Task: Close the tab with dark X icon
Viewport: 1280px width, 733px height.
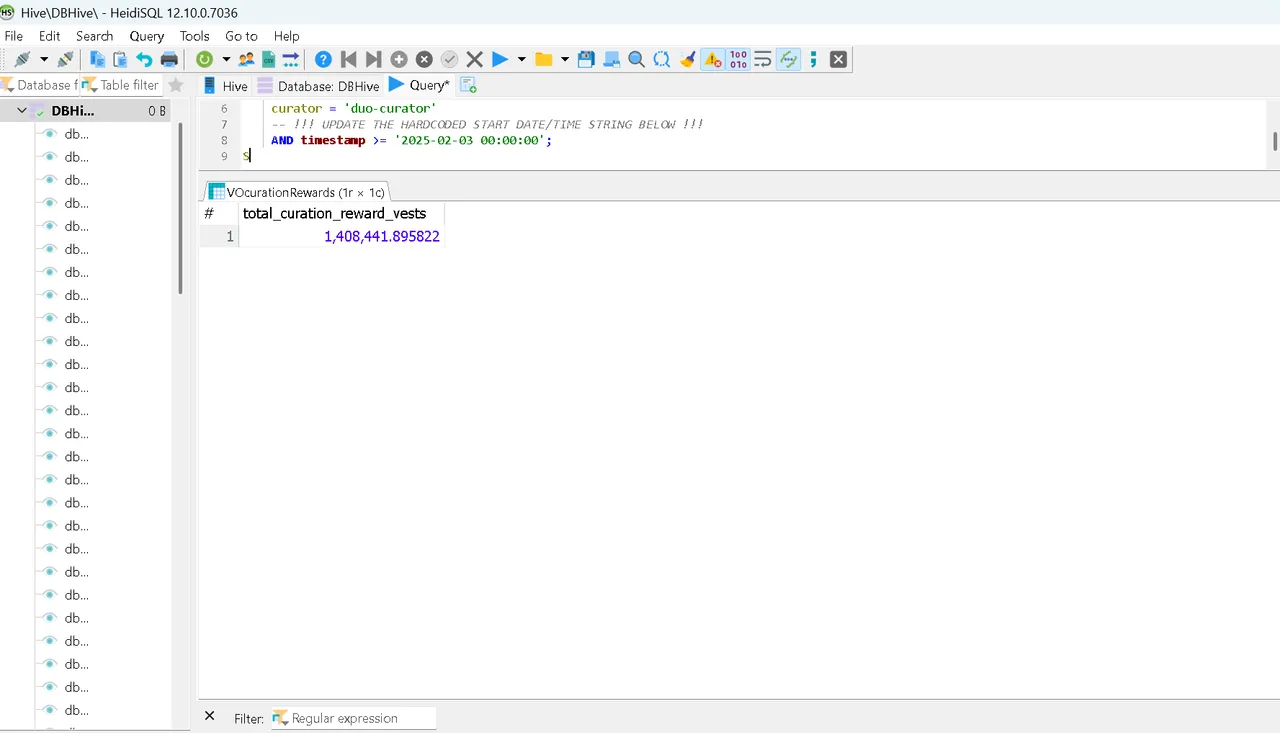Action: [838, 59]
